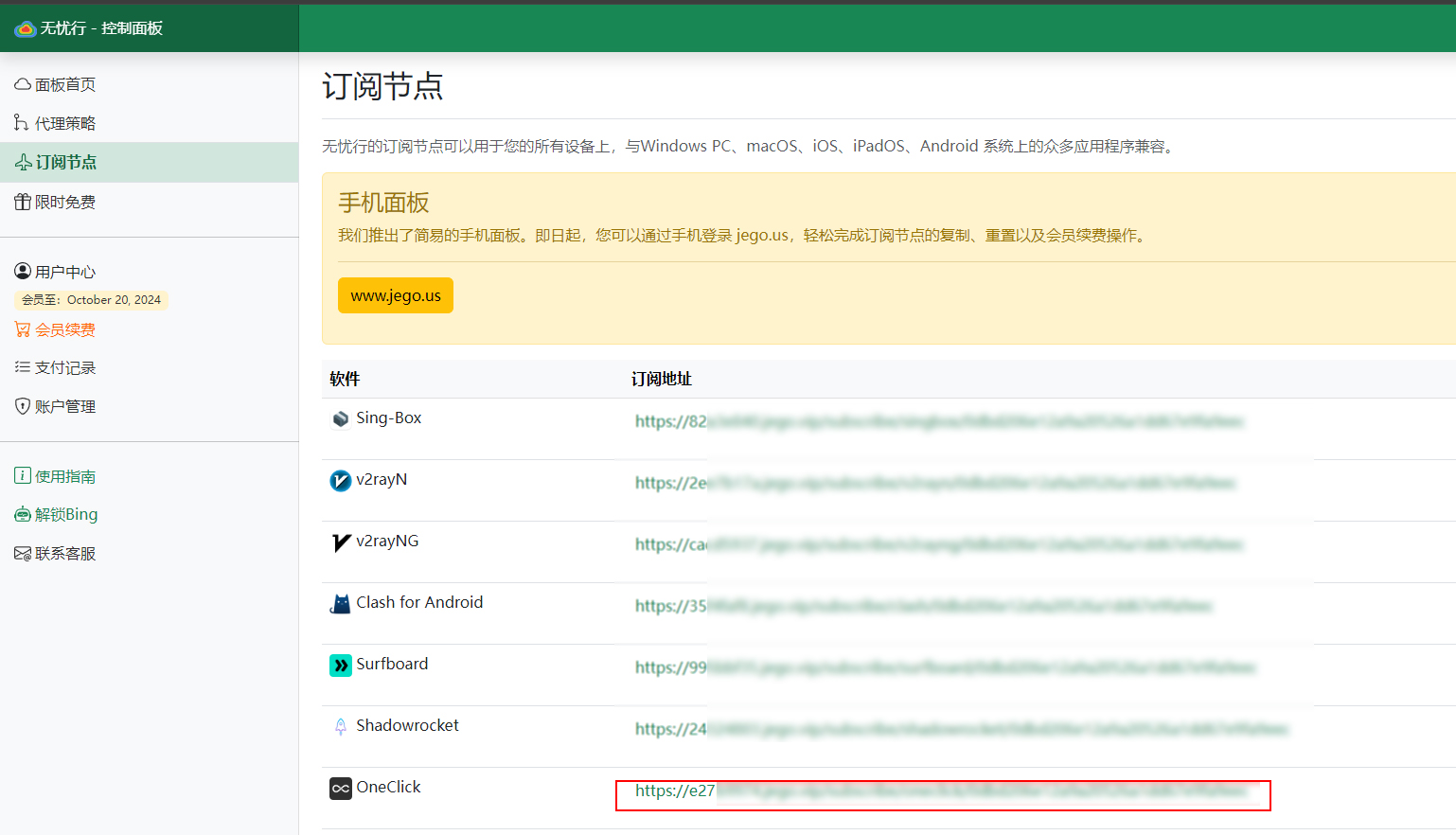The height and width of the screenshot is (835, 1456).
Task: Click the Shadowrocket subscription URL
Action: point(962,729)
